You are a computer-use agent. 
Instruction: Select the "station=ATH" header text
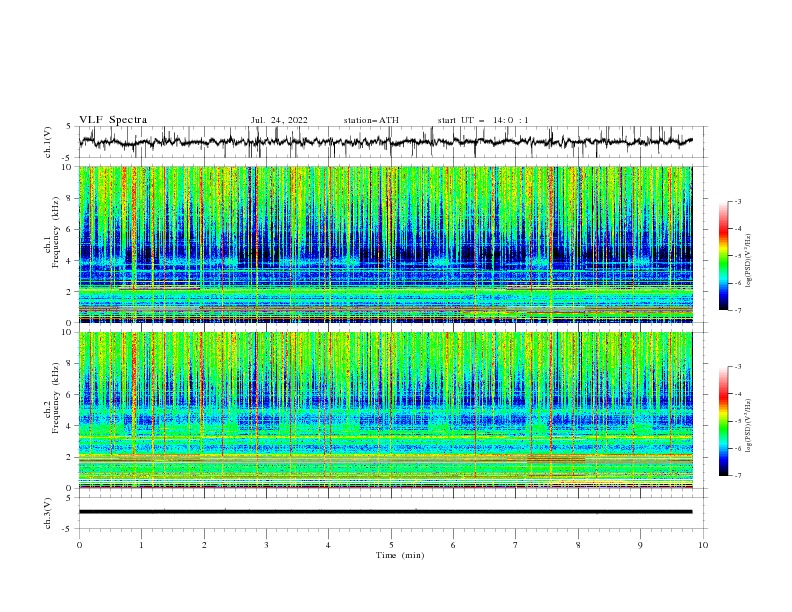pos(371,120)
